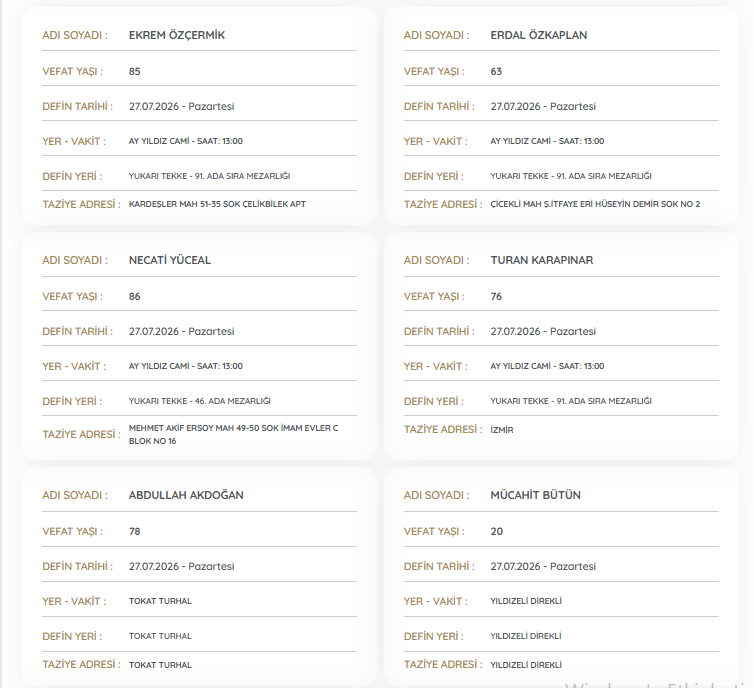Viewport: 754px width, 688px height.
Task: Select ABDULLAH AKDOĞAN name text
Action: point(186,495)
